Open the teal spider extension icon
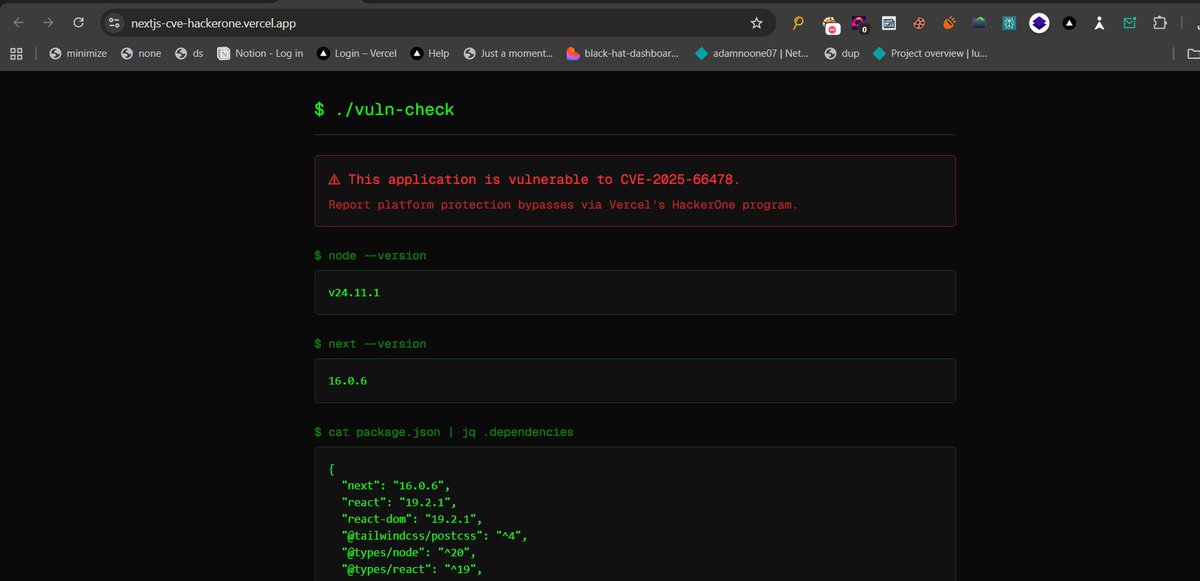This screenshot has height=581, width=1200. pyautogui.click(x=1009, y=22)
